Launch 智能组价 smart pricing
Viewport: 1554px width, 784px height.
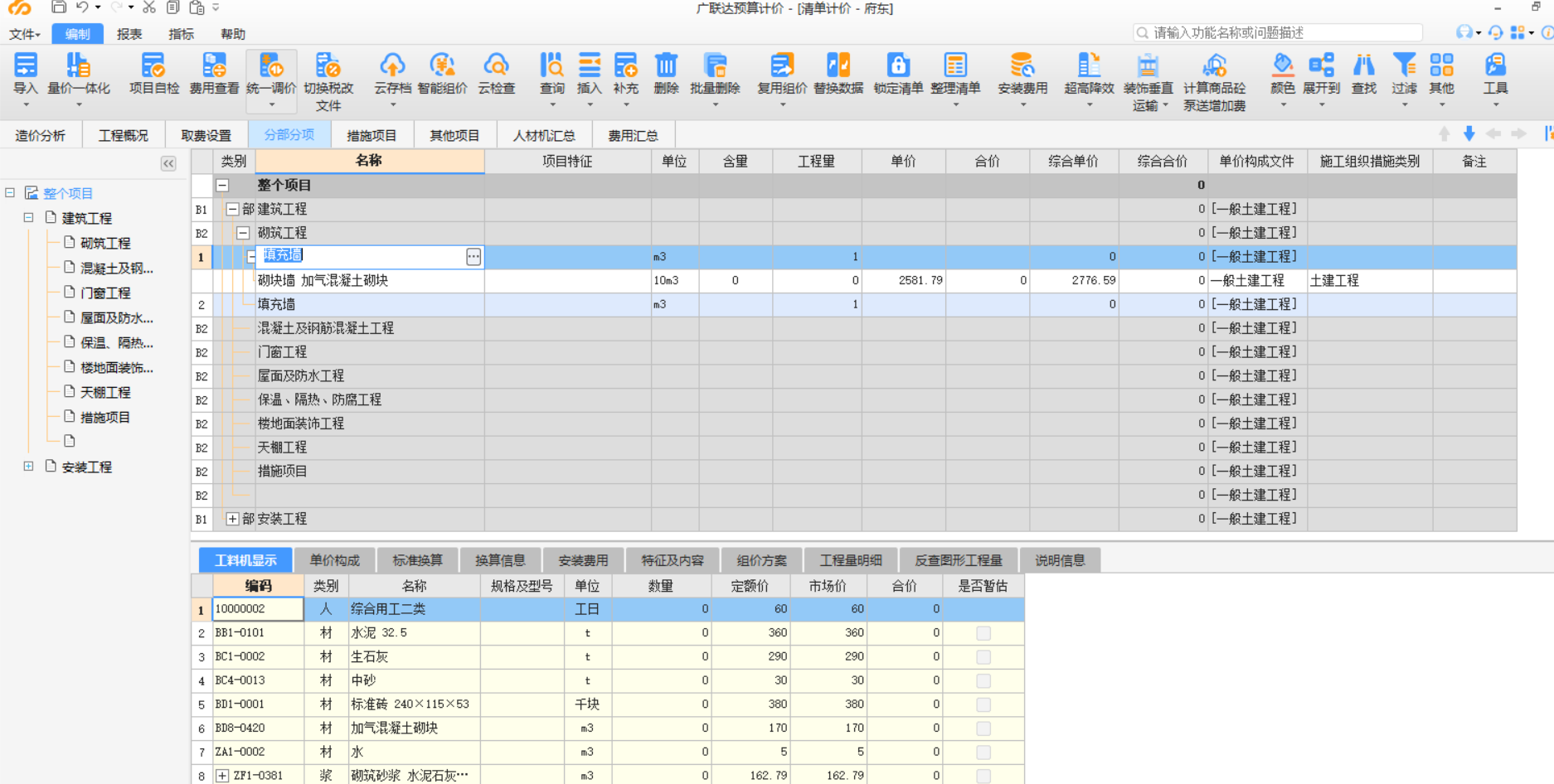tap(442, 73)
